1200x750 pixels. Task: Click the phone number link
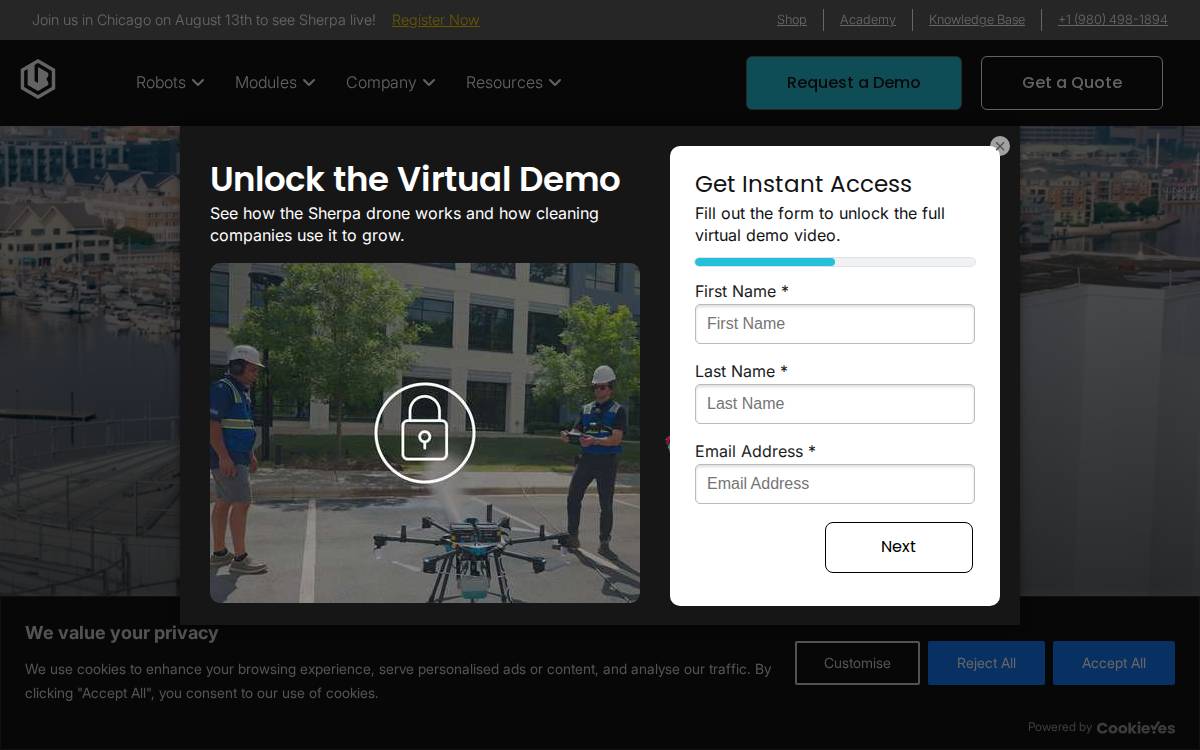coord(1113,20)
